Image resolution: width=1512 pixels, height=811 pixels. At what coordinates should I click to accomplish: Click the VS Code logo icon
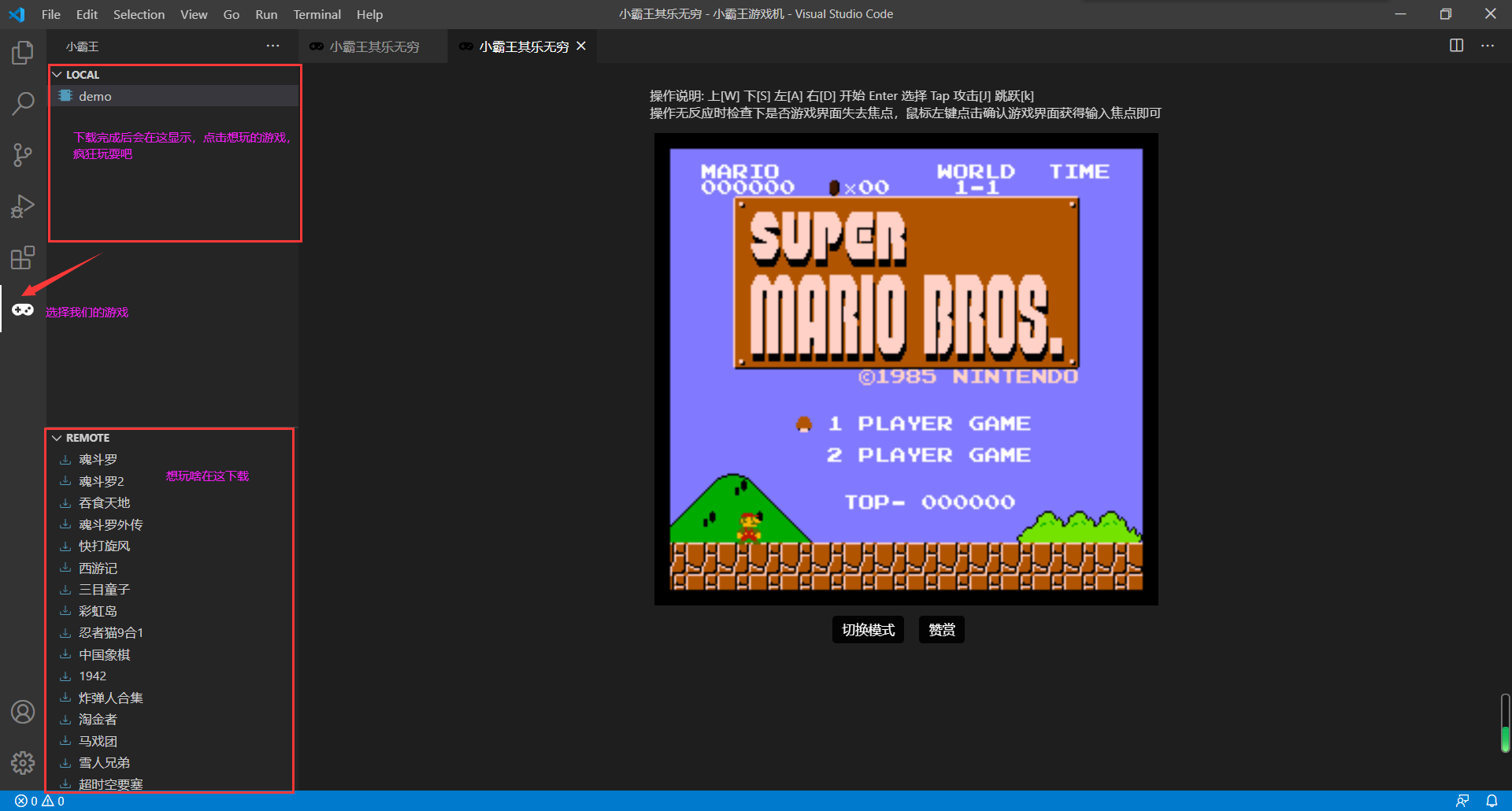17,14
